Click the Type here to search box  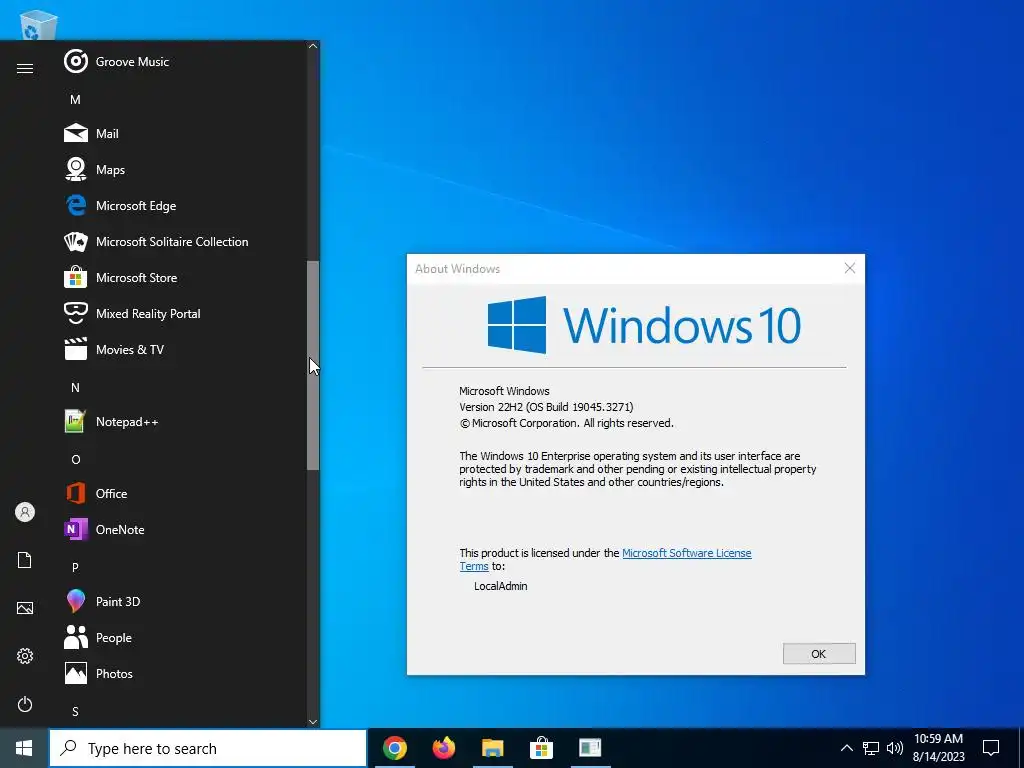click(x=208, y=748)
